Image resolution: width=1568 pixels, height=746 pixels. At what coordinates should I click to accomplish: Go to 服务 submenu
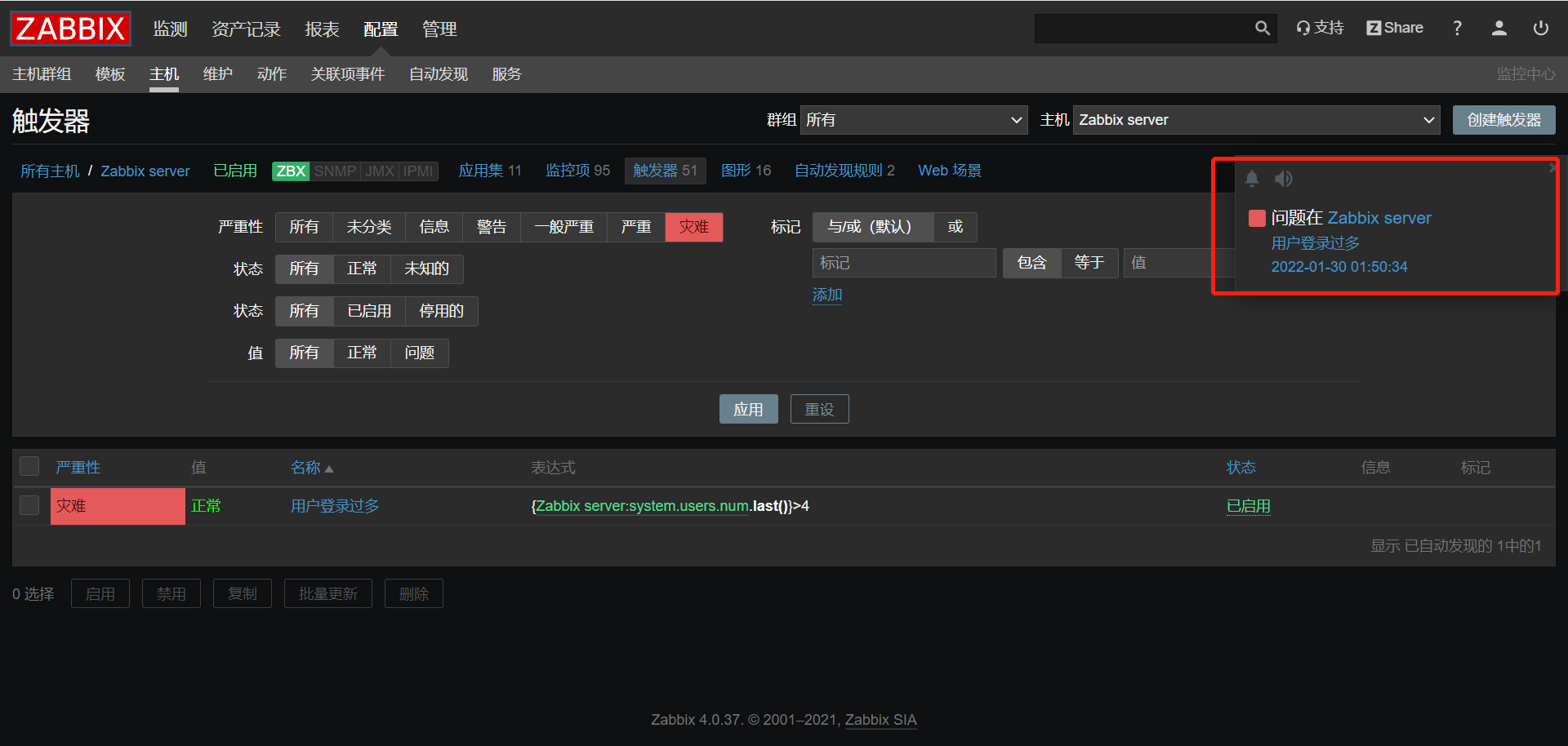pyautogui.click(x=506, y=74)
